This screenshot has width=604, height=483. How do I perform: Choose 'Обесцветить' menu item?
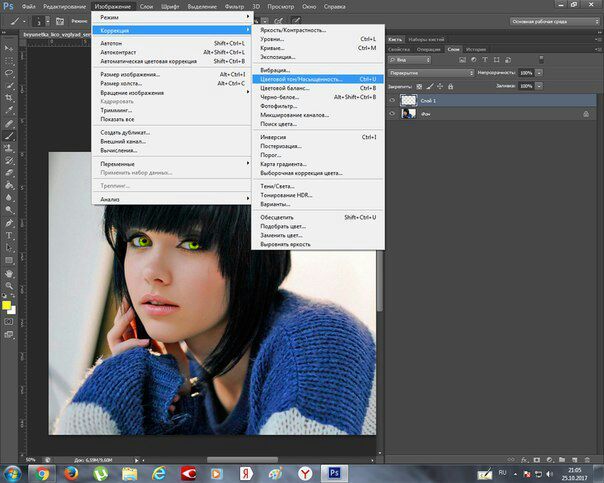pos(318,217)
